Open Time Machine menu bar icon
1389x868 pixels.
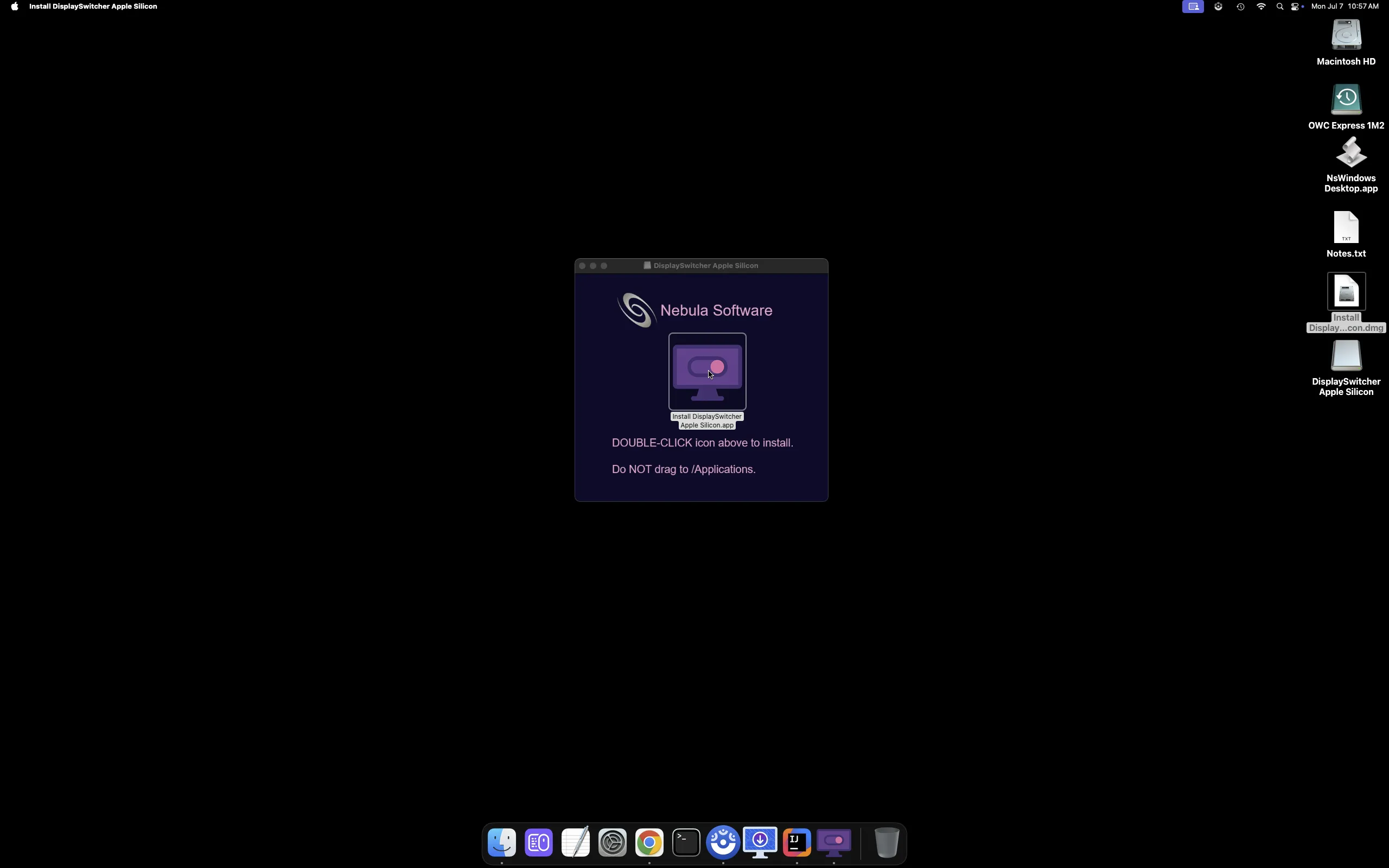pos(1241,7)
